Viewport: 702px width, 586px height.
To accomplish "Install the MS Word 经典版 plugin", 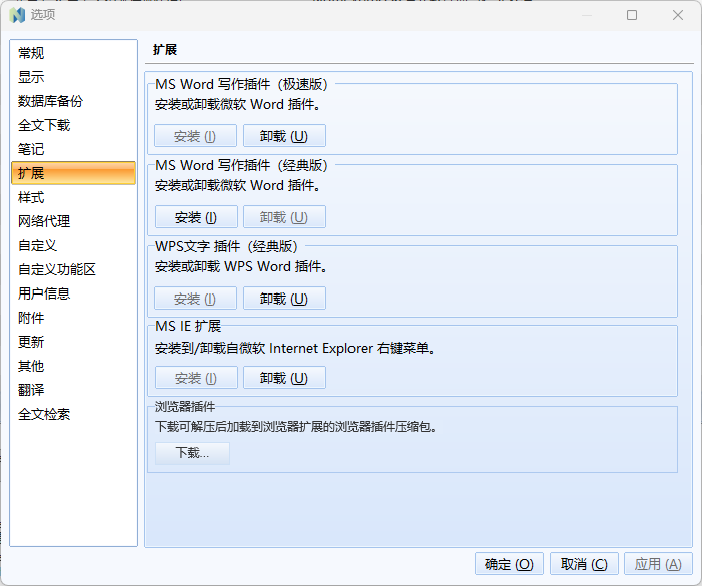I will [196, 217].
